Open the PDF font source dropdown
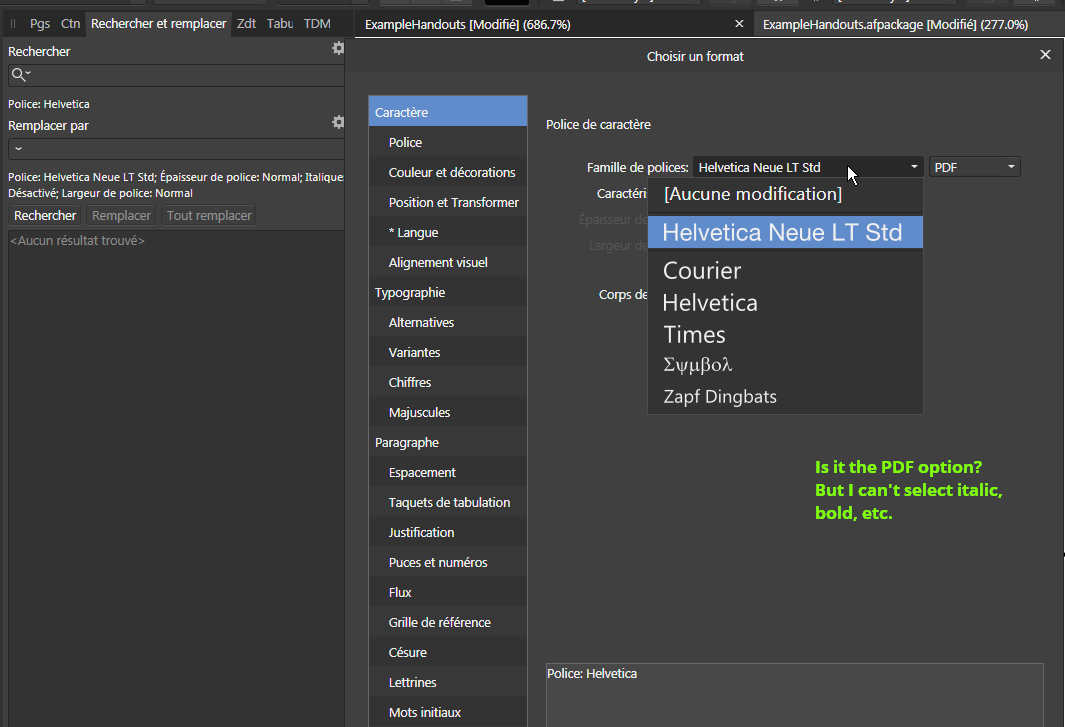 pos(975,167)
